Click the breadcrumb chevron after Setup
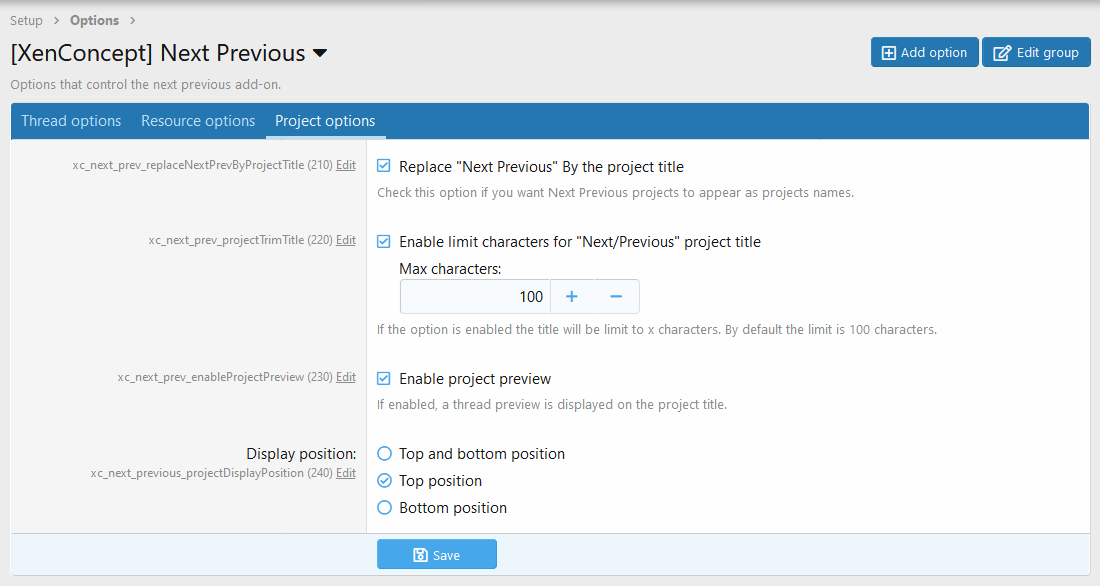1100x586 pixels. click(x=57, y=20)
